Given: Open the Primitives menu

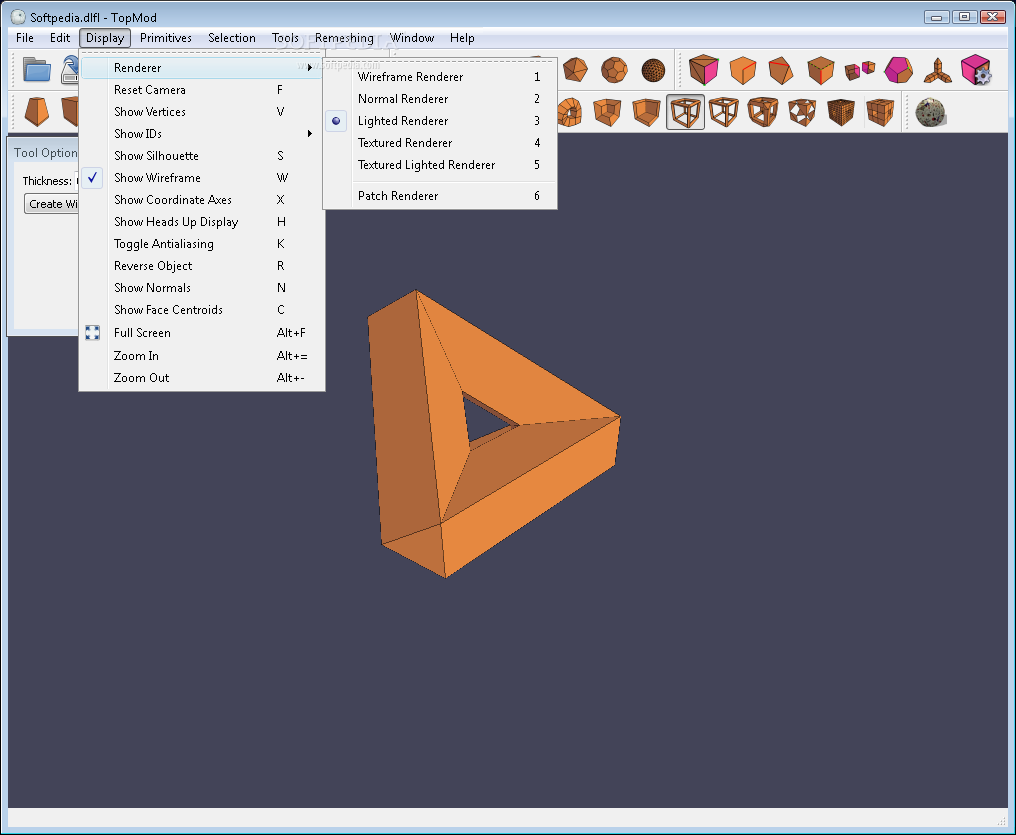Looking at the screenshot, I should pos(165,38).
